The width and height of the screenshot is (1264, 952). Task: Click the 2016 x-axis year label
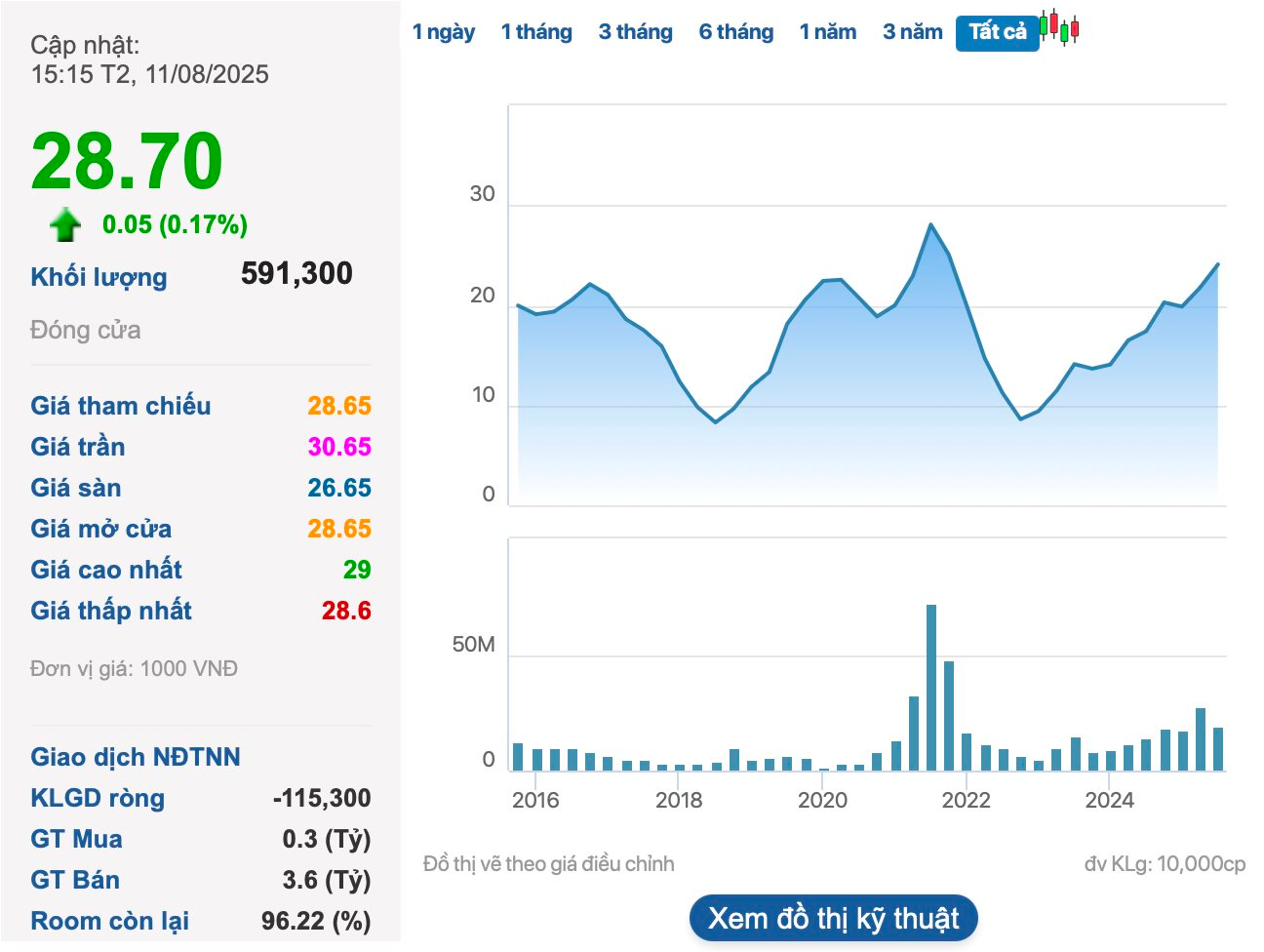(535, 800)
